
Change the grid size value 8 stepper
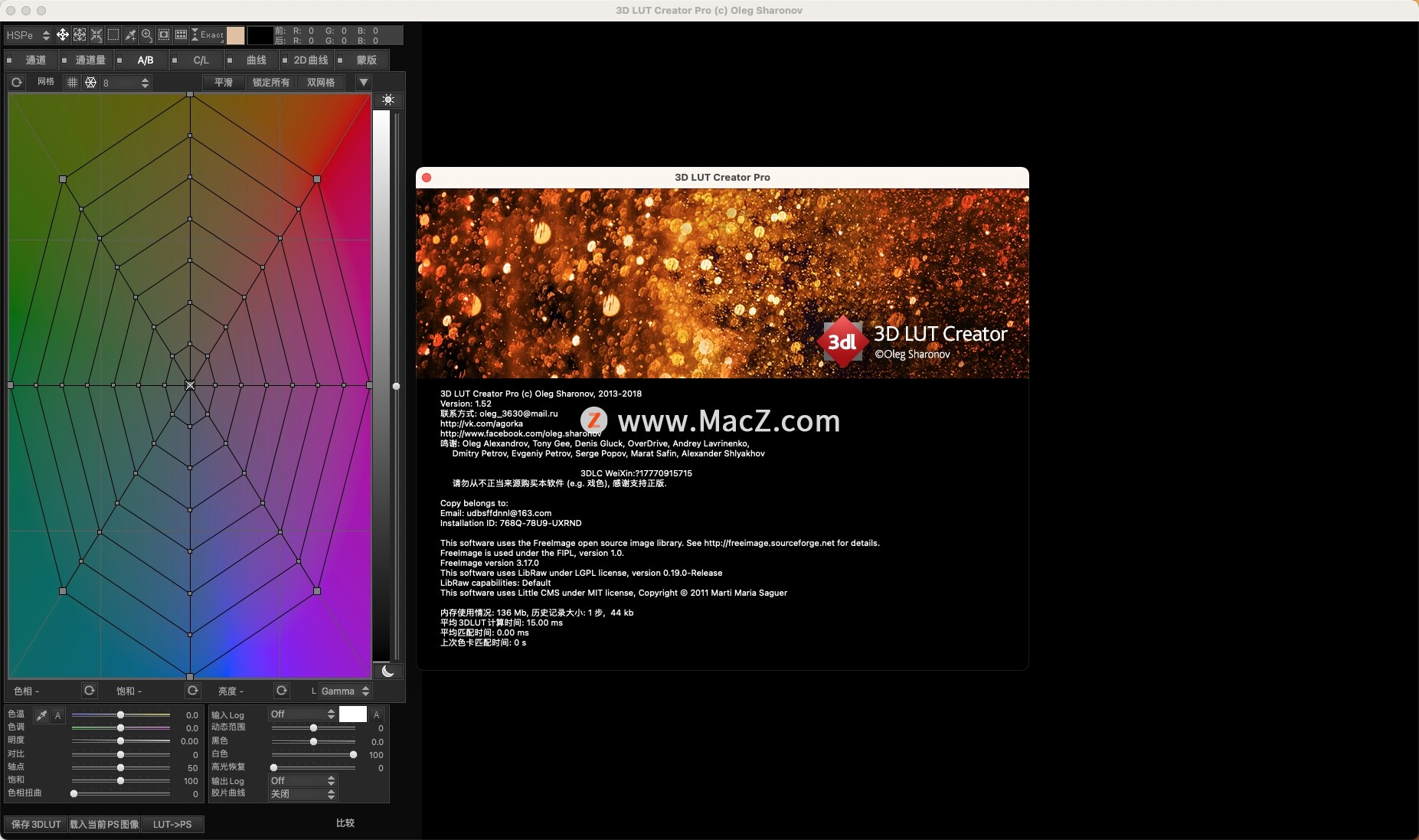[x=145, y=82]
